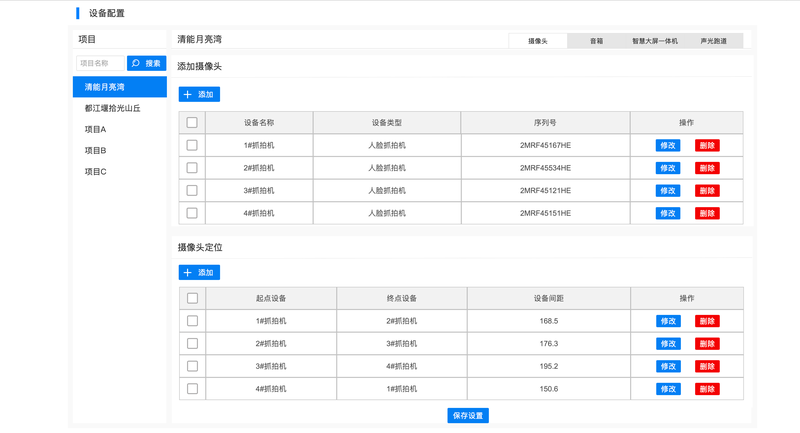The image size is (800, 433).
Task: Click the 项目名称 search input field
Action: 101,63
